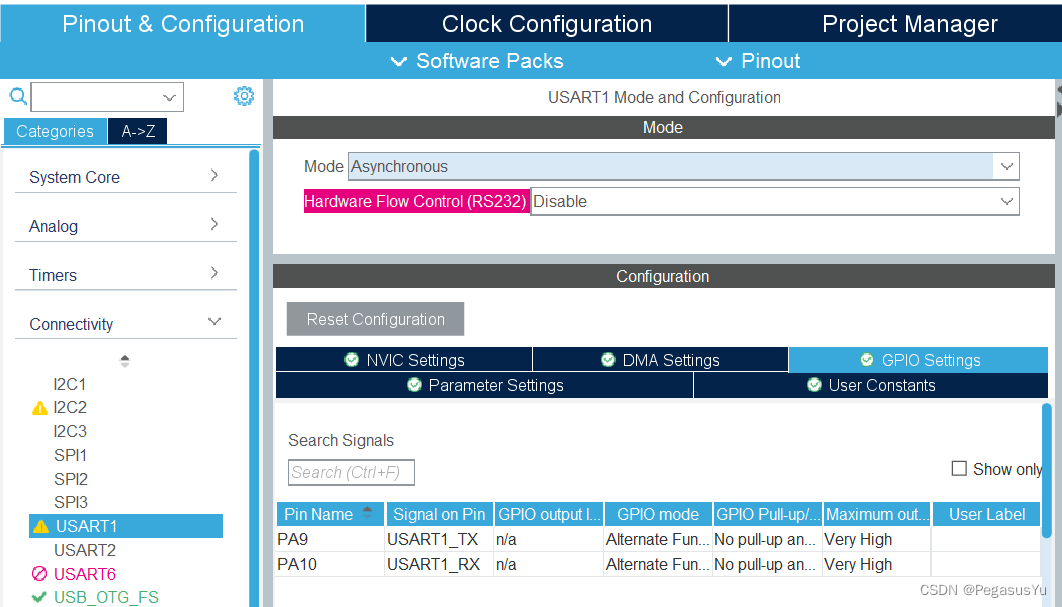Screen dimensions: 1062x607
Task: Select the A->Z tab
Action: click(x=137, y=131)
